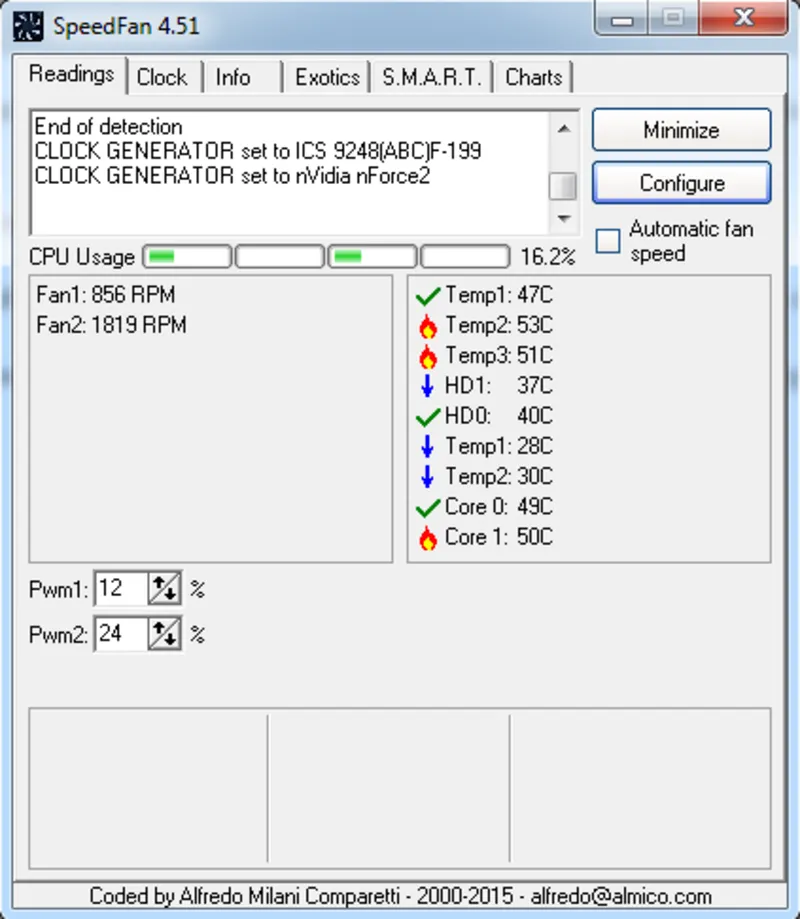Click inside the Pwm2 value field
Image resolution: width=800 pixels, height=919 pixels.
pos(122,634)
